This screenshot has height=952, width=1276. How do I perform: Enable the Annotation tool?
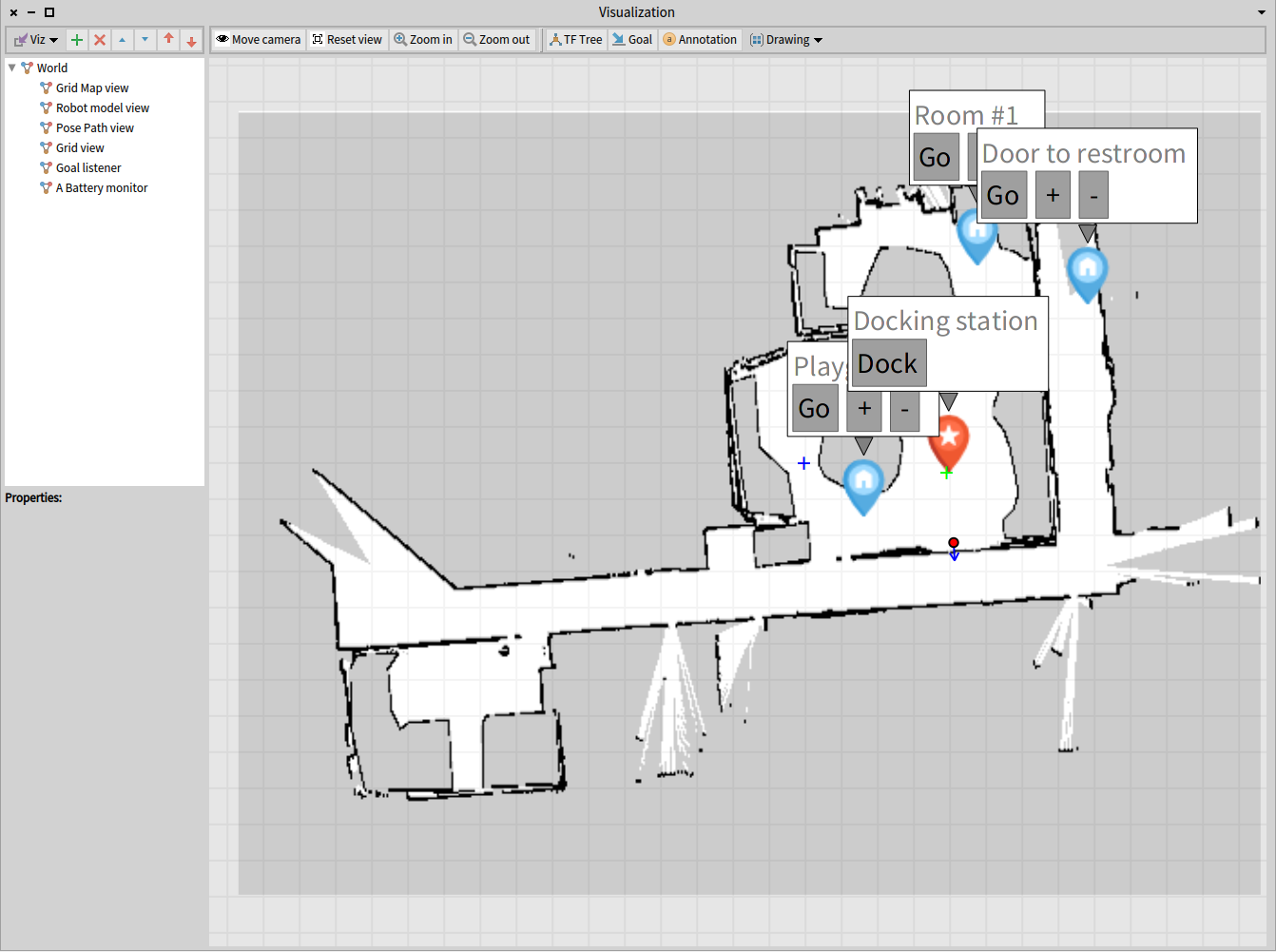click(x=700, y=40)
